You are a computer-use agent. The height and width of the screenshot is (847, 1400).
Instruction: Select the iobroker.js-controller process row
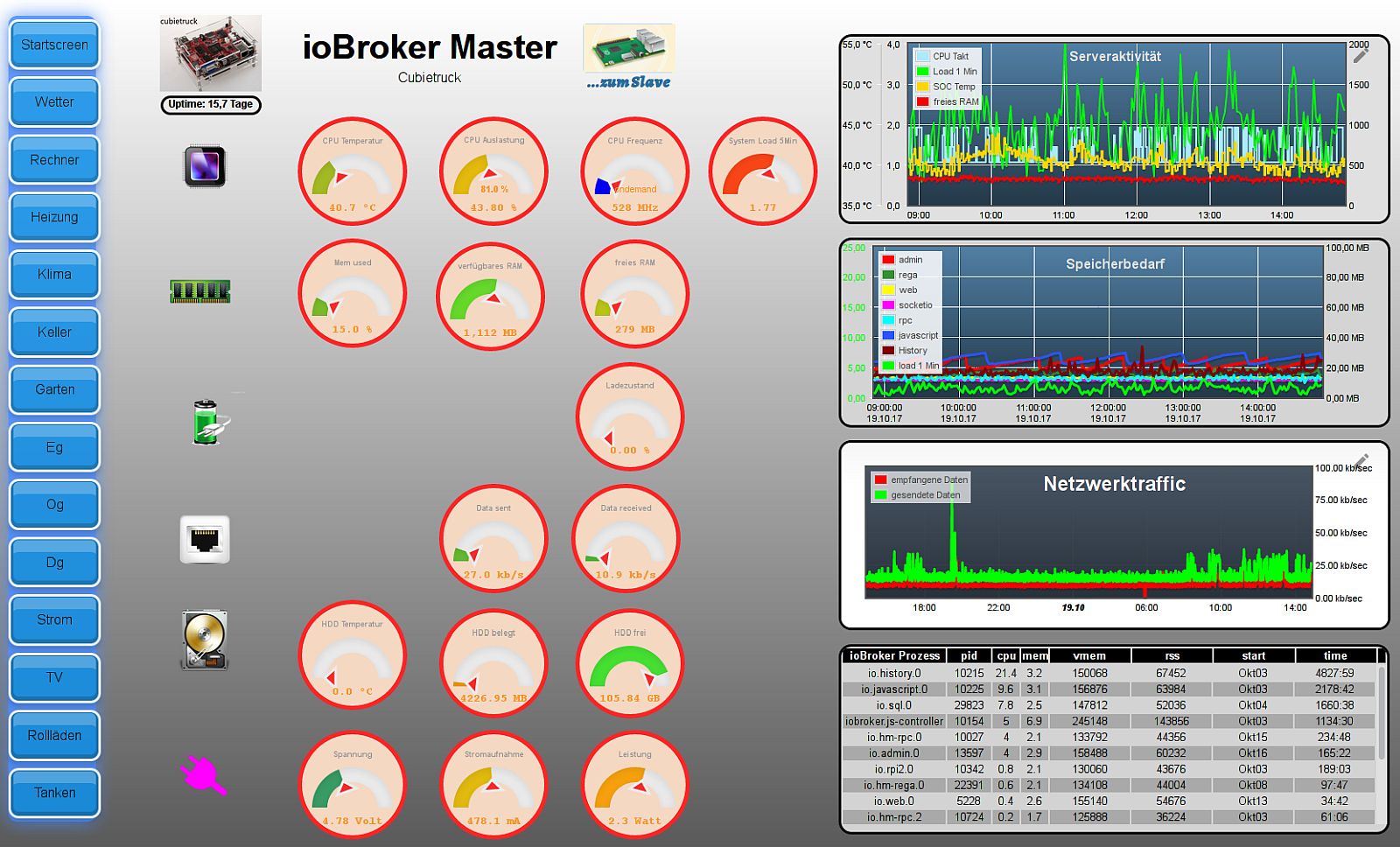click(x=1109, y=722)
